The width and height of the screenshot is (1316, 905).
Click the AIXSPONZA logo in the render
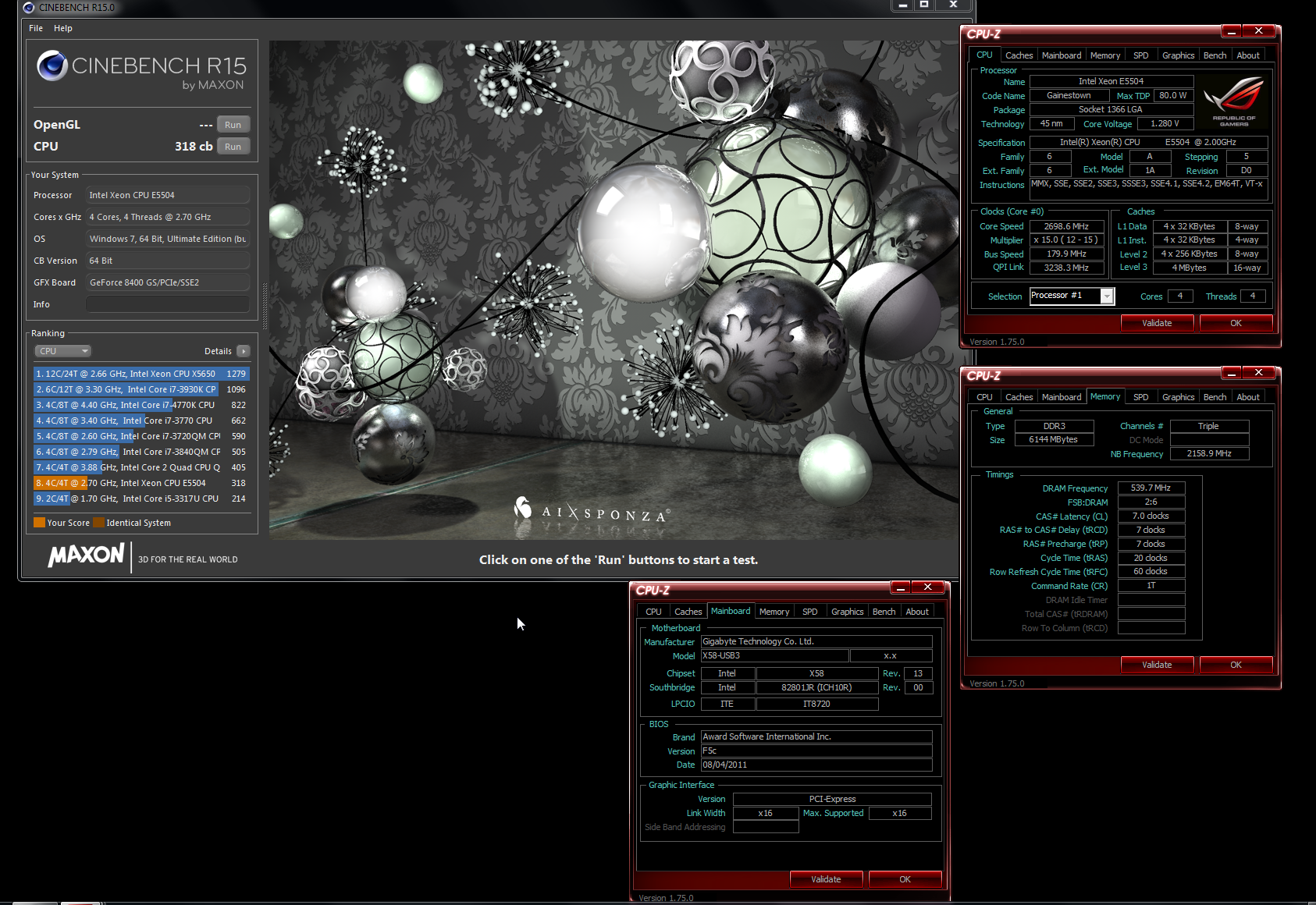click(x=592, y=511)
